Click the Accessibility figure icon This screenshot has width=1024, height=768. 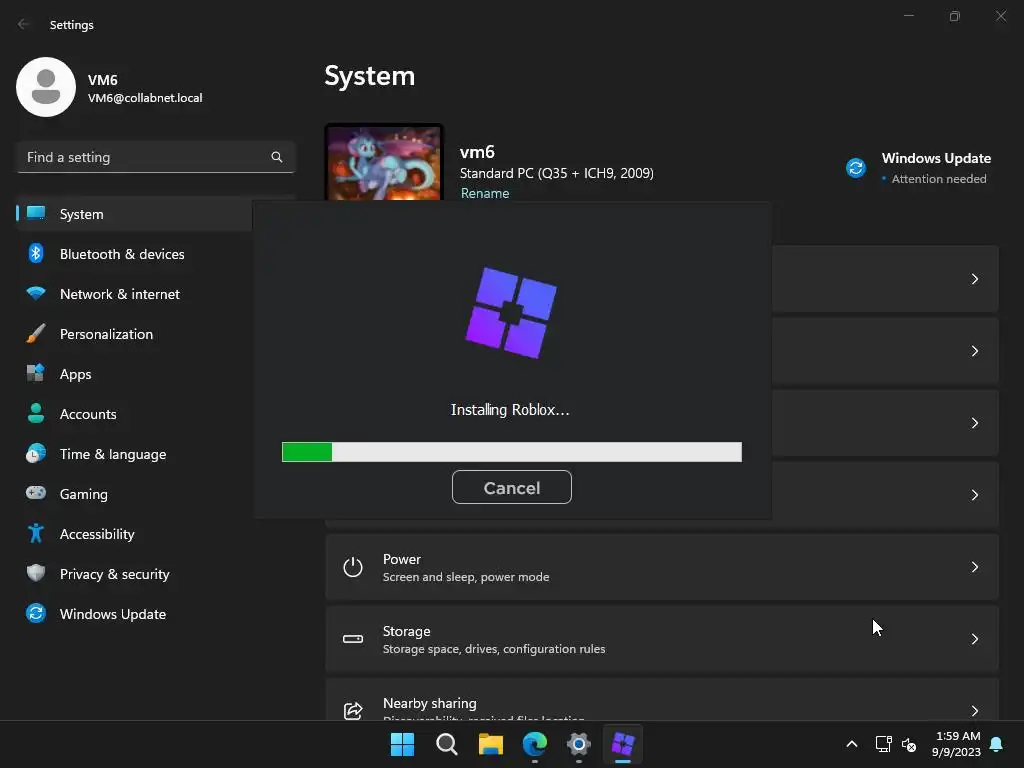[x=36, y=534]
